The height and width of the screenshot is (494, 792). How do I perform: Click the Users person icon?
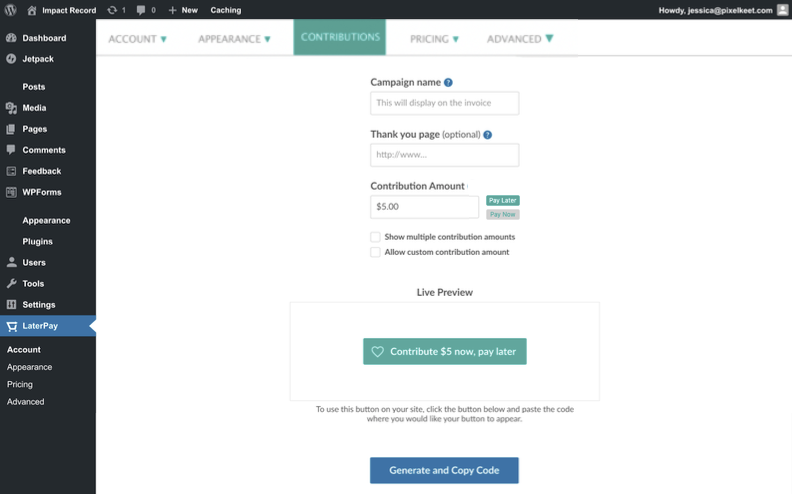[x=11, y=263]
